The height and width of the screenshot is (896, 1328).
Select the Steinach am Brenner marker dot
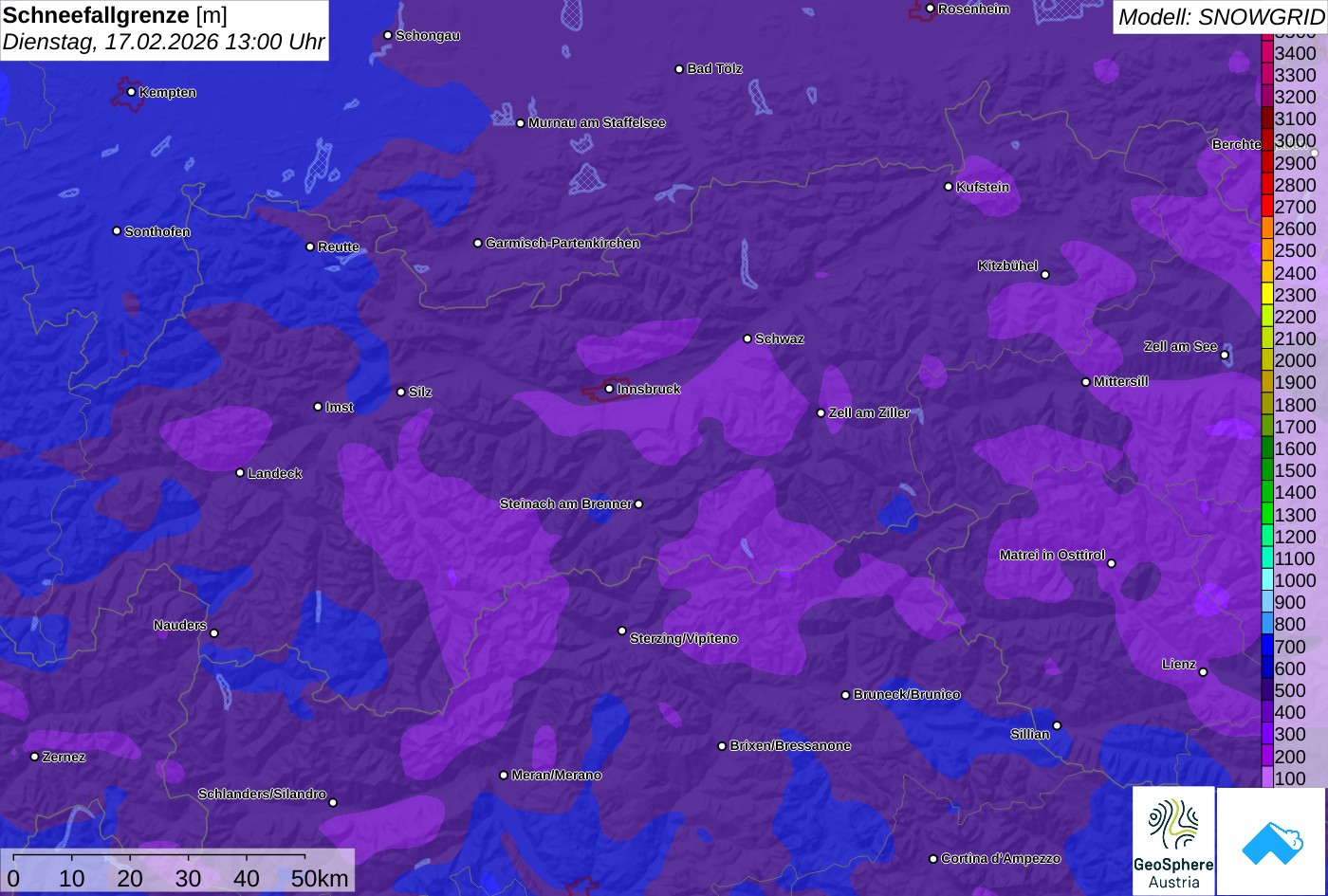638,504
